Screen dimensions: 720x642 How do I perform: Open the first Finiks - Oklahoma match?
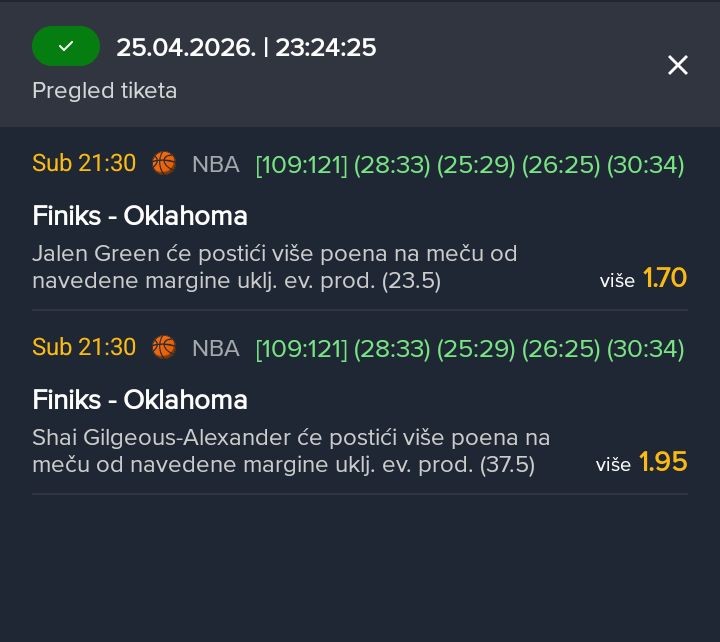[x=140, y=216]
